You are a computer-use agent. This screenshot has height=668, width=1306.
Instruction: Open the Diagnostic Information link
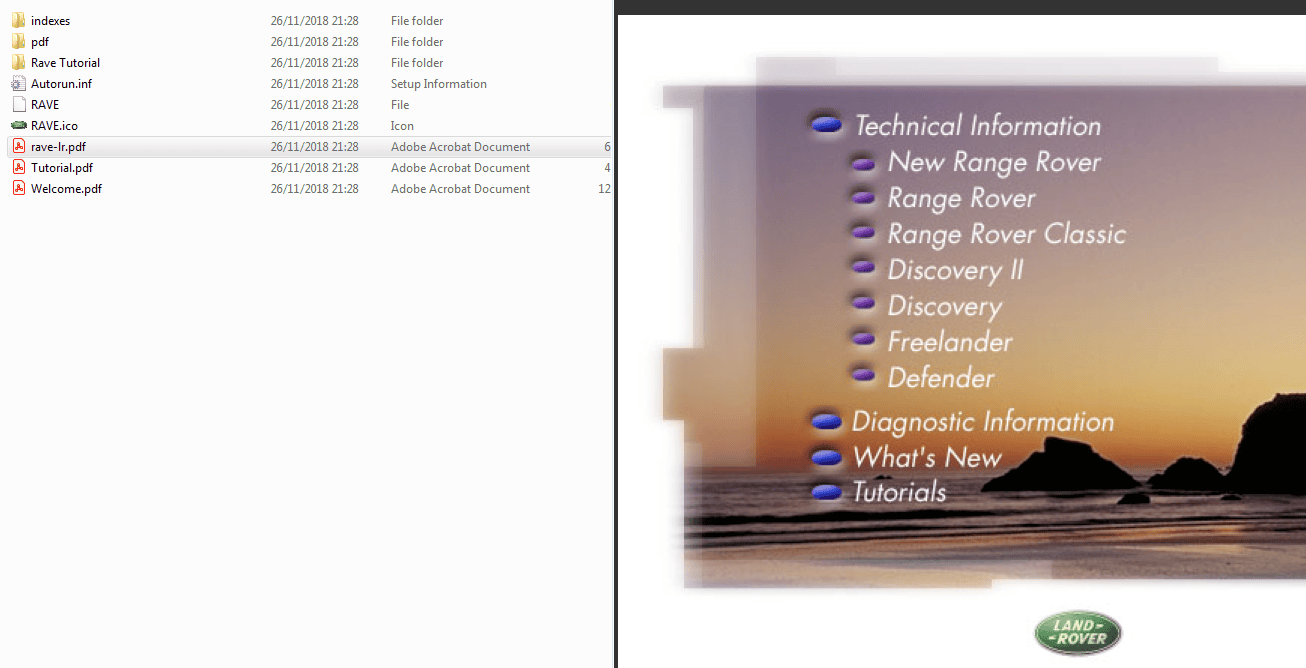pos(983,422)
